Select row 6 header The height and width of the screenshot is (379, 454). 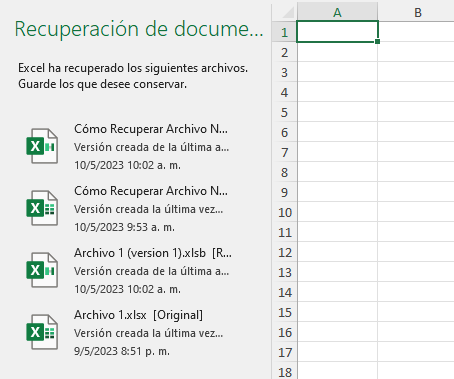(284, 132)
